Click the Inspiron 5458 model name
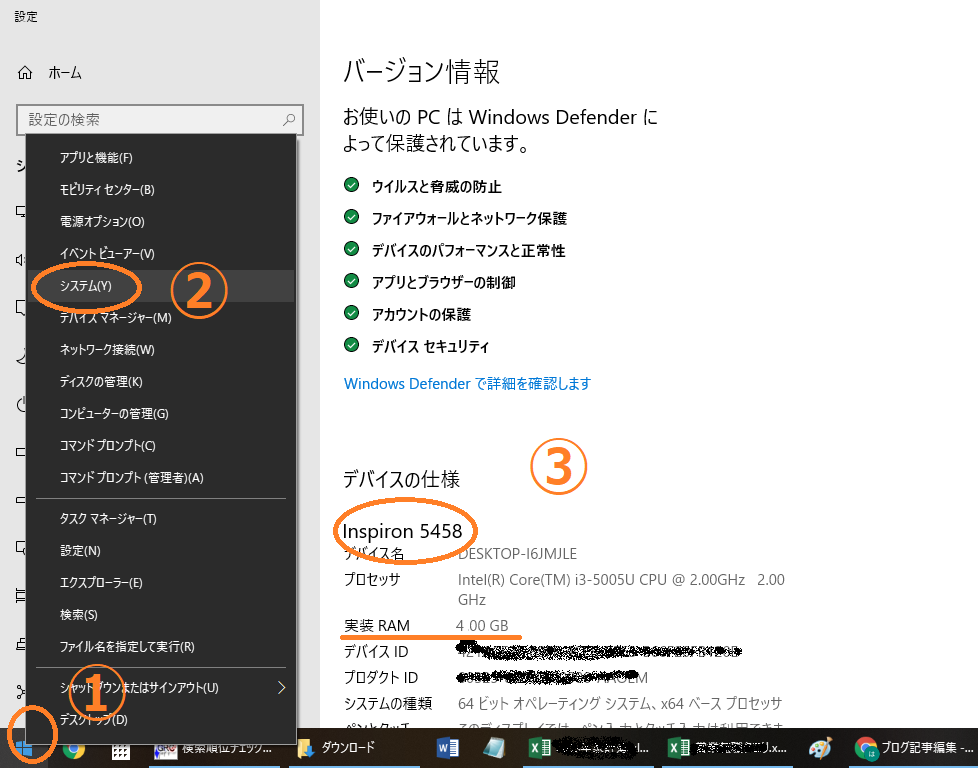The width and height of the screenshot is (978, 768). tap(402, 531)
